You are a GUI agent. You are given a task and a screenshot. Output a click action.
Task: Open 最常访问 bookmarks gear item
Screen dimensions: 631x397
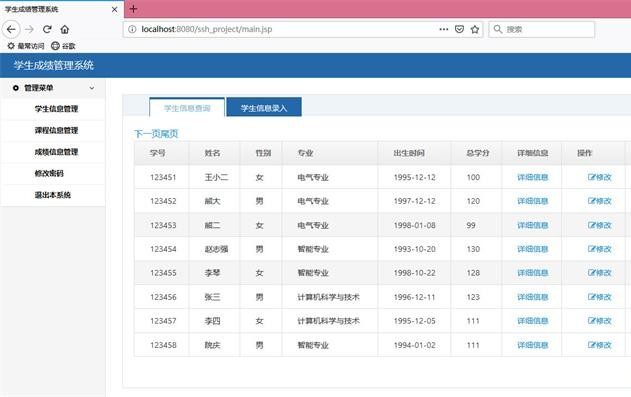26,46
